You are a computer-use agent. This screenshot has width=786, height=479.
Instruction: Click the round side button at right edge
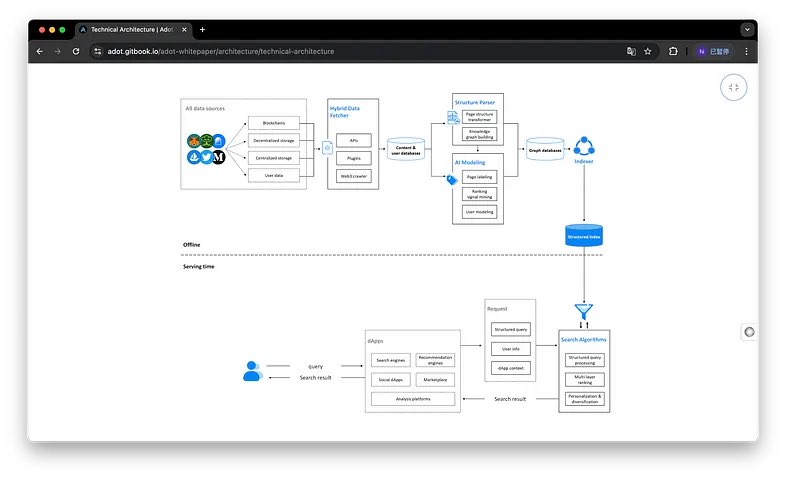[x=749, y=332]
